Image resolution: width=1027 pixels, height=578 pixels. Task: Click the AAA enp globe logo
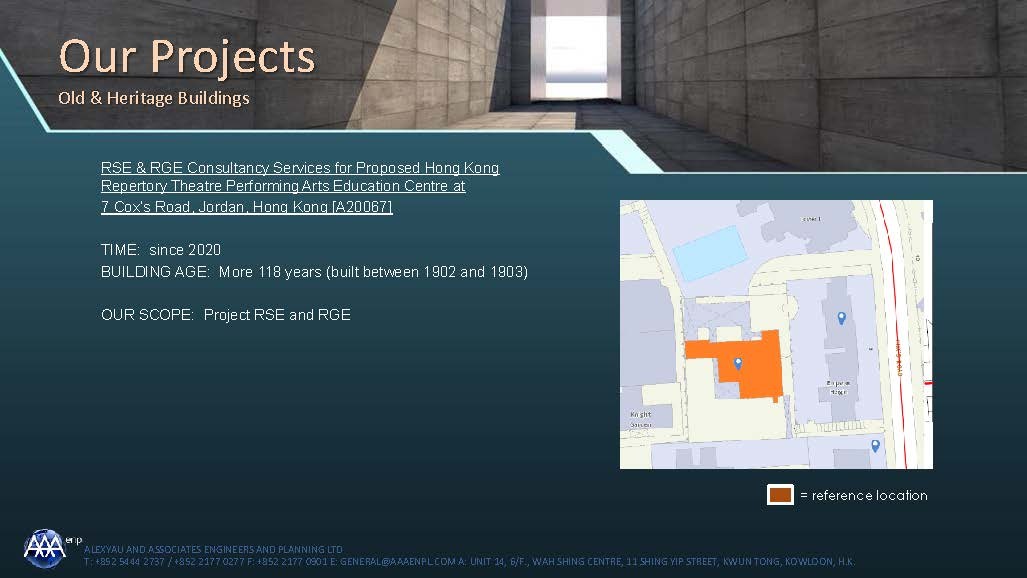46,548
